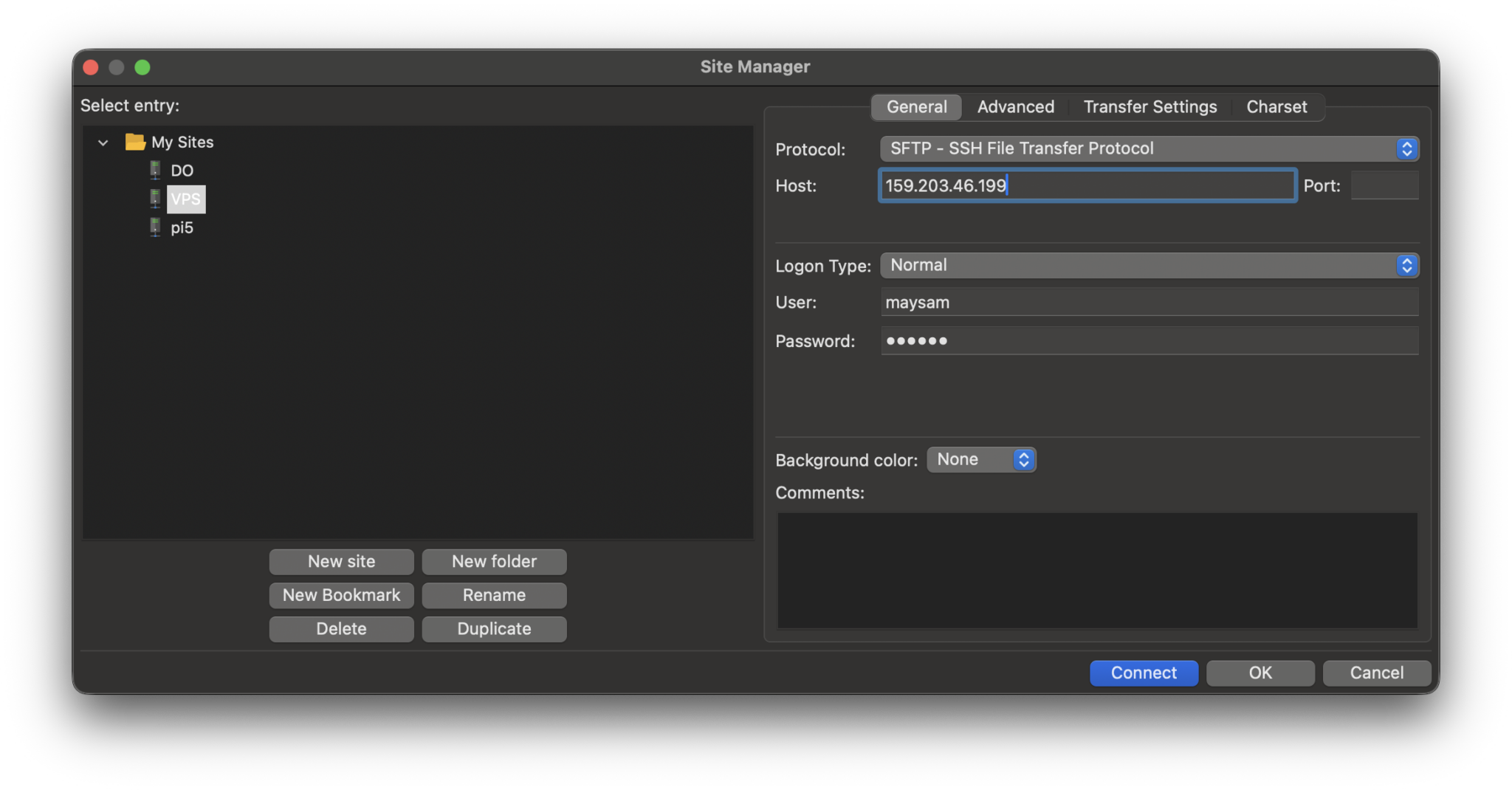Click the Rename button
The image size is (1512, 790).
(494, 595)
